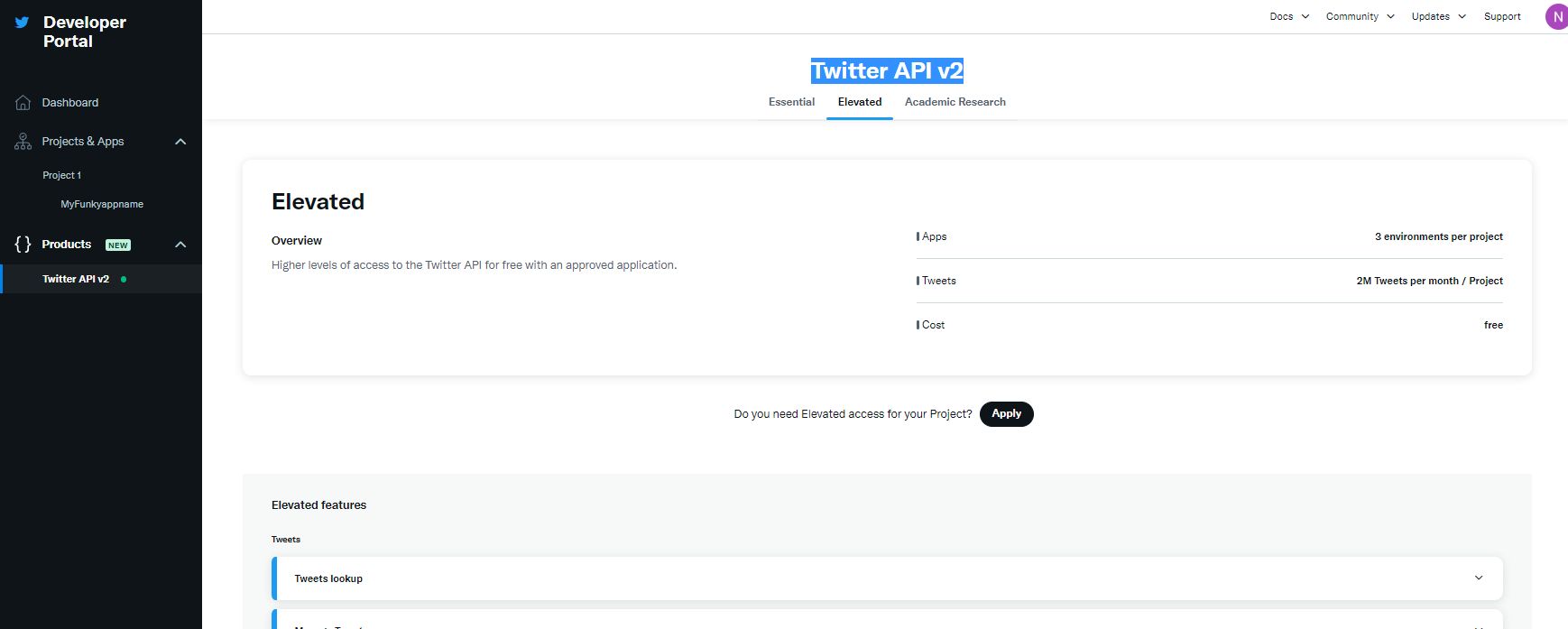This screenshot has height=629, width=1568.
Task: Open Project 1 in the sidebar
Action: (x=61, y=176)
